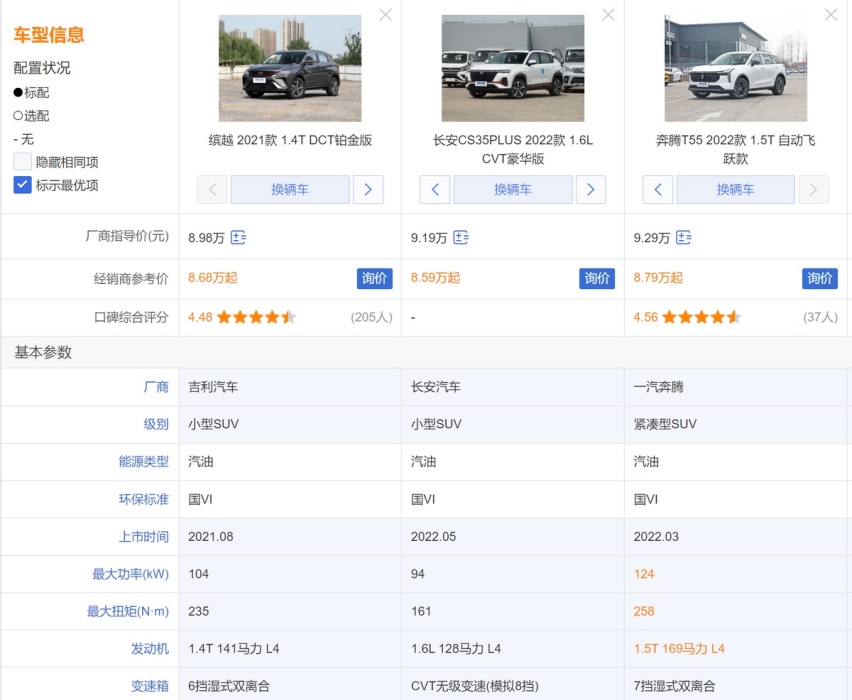Untick the 标示最优项 checkbox
852x700 pixels.
tap(22, 185)
